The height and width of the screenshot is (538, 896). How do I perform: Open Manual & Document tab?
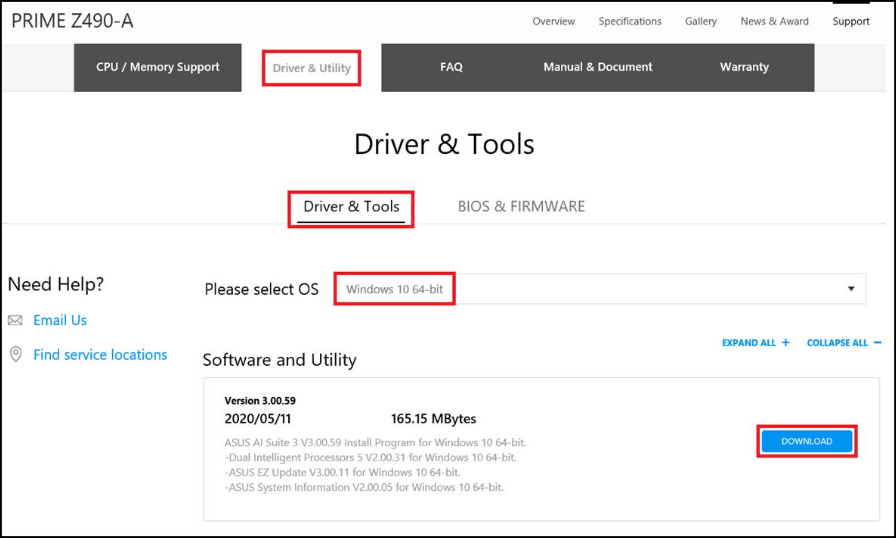coord(598,67)
